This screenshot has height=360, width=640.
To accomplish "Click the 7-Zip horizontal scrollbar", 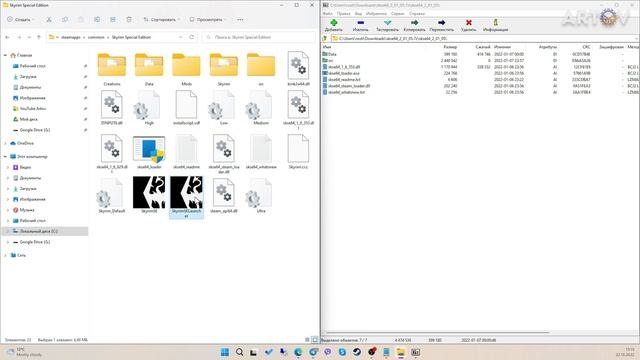I will coord(437,333).
